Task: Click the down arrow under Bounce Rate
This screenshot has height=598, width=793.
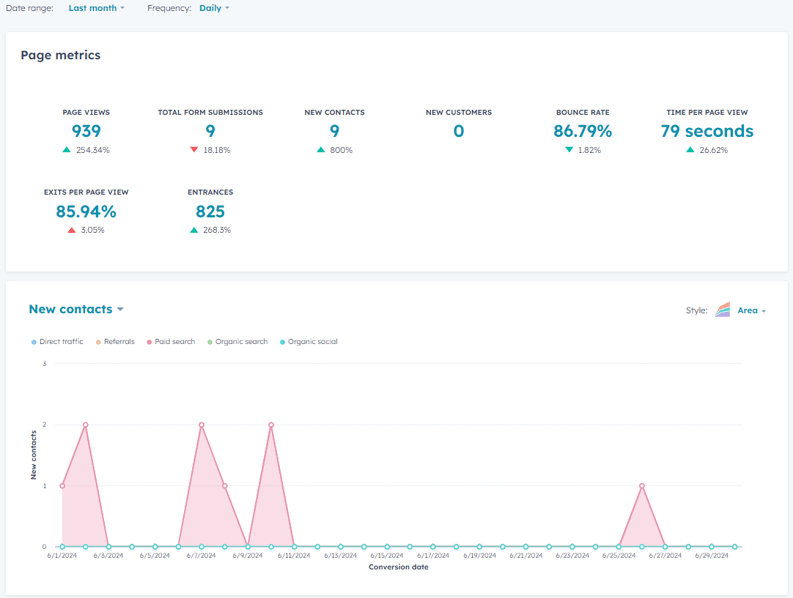Action: click(x=569, y=150)
